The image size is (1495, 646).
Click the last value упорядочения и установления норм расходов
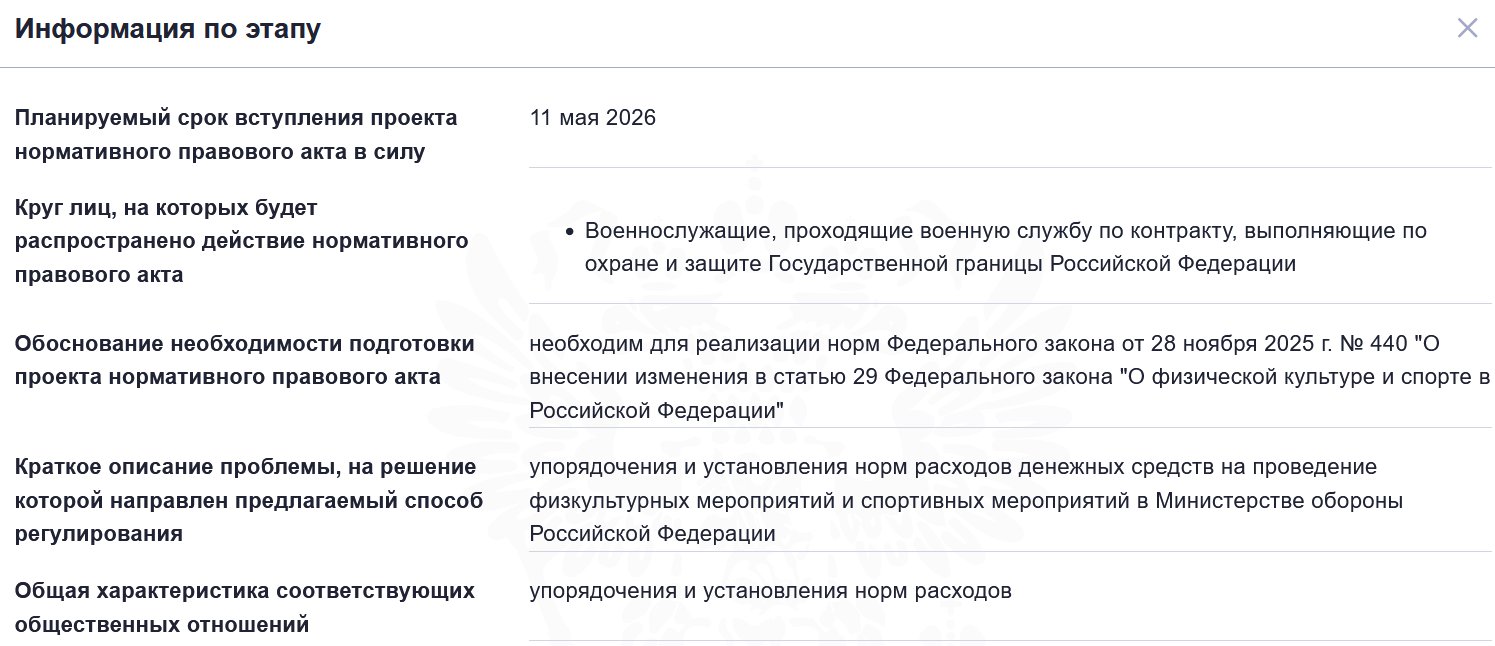[x=770, y=591]
